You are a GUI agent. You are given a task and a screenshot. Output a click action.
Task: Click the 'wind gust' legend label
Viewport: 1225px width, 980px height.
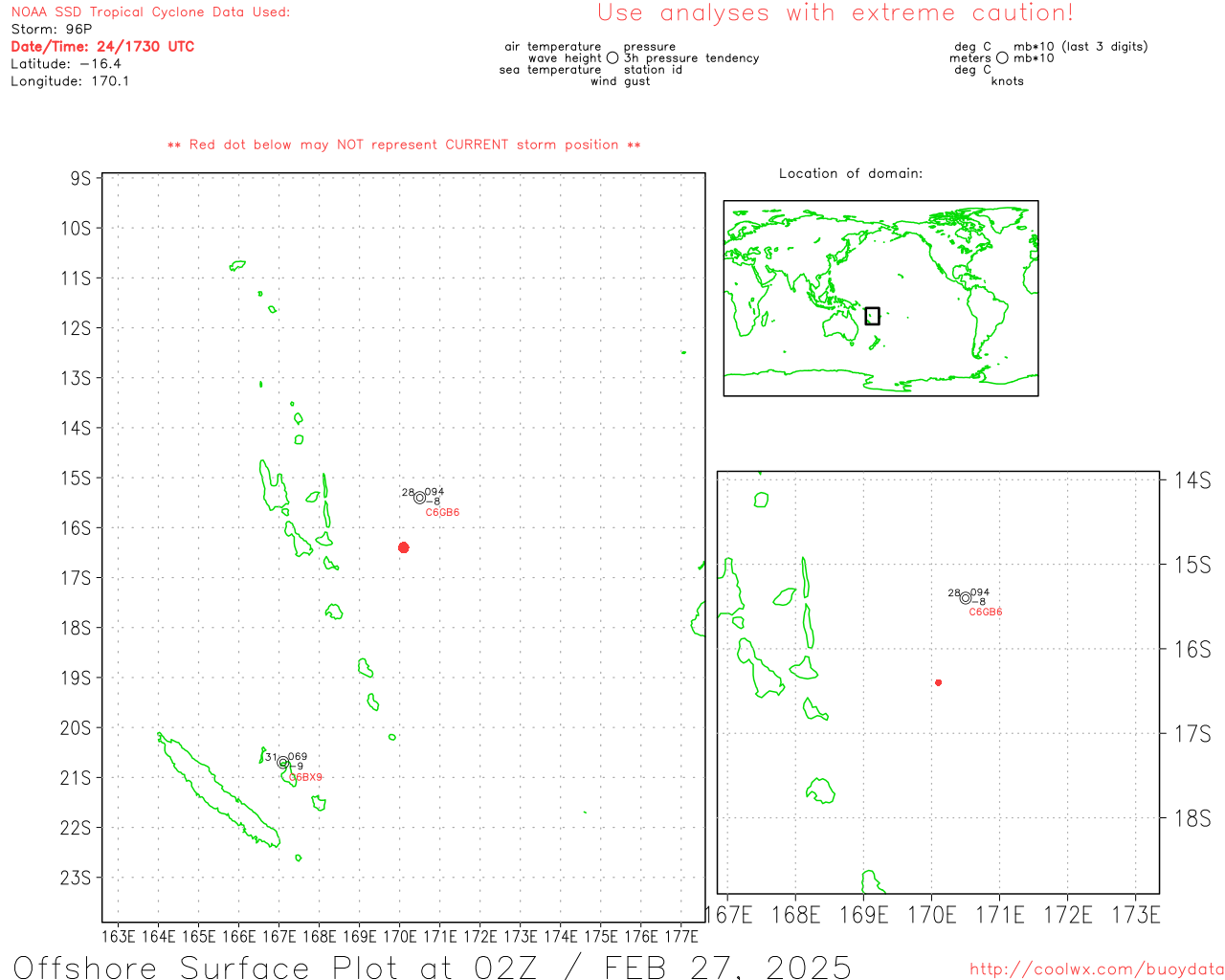click(620, 81)
